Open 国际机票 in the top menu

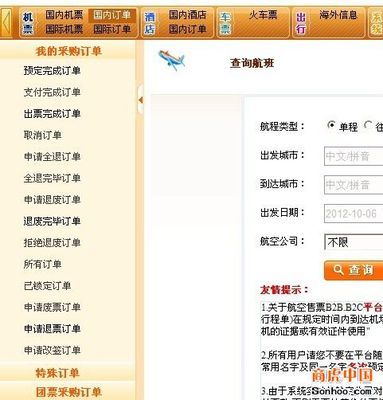point(64,29)
